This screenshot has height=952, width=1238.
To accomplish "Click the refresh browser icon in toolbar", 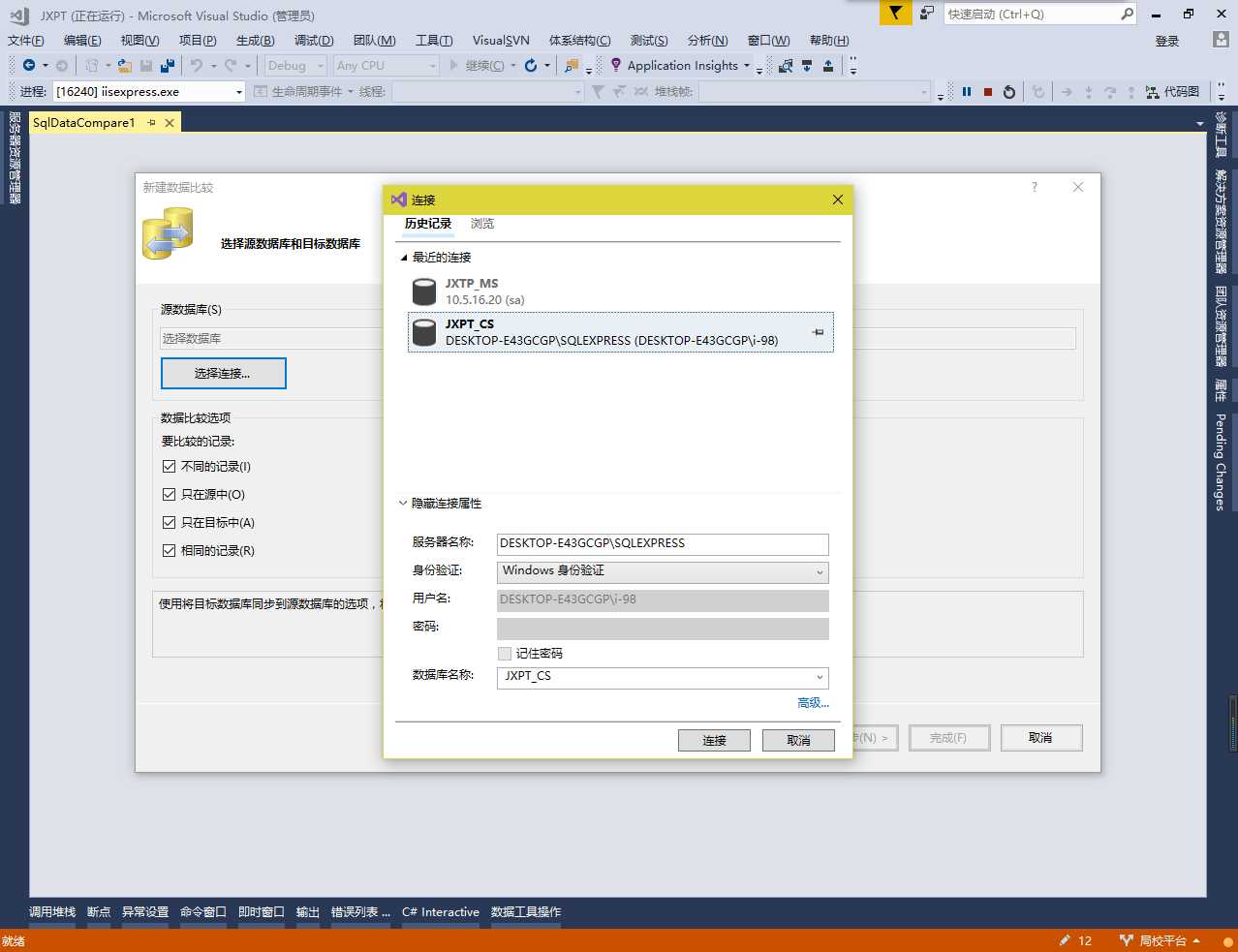I will (x=531, y=65).
